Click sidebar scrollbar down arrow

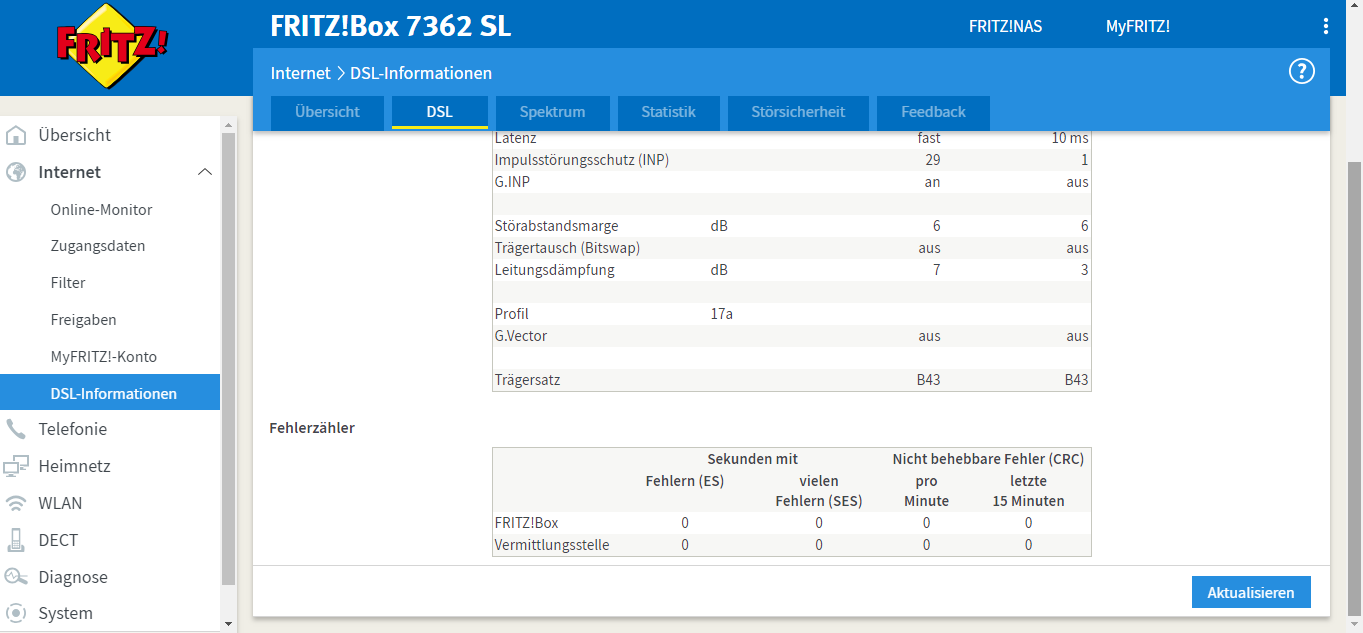pos(228,623)
